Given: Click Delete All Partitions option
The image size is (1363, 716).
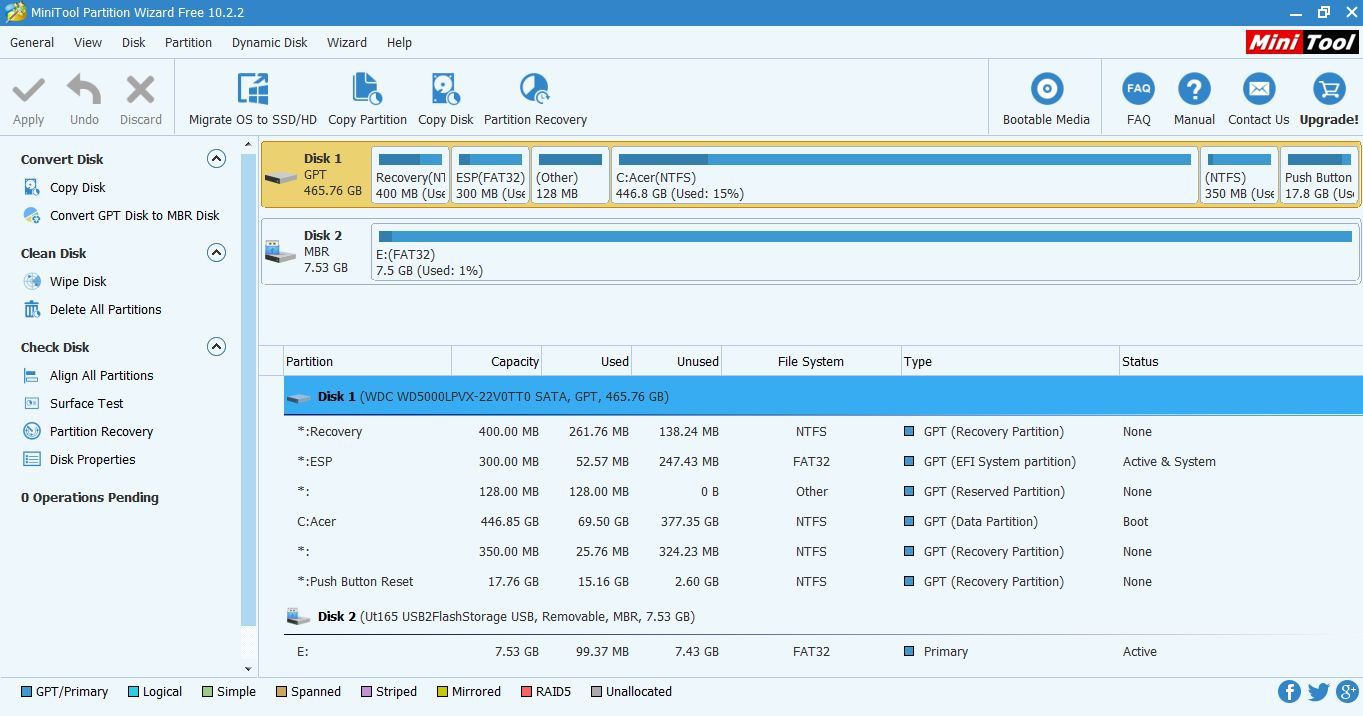Looking at the screenshot, I should click(x=105, y=309).
